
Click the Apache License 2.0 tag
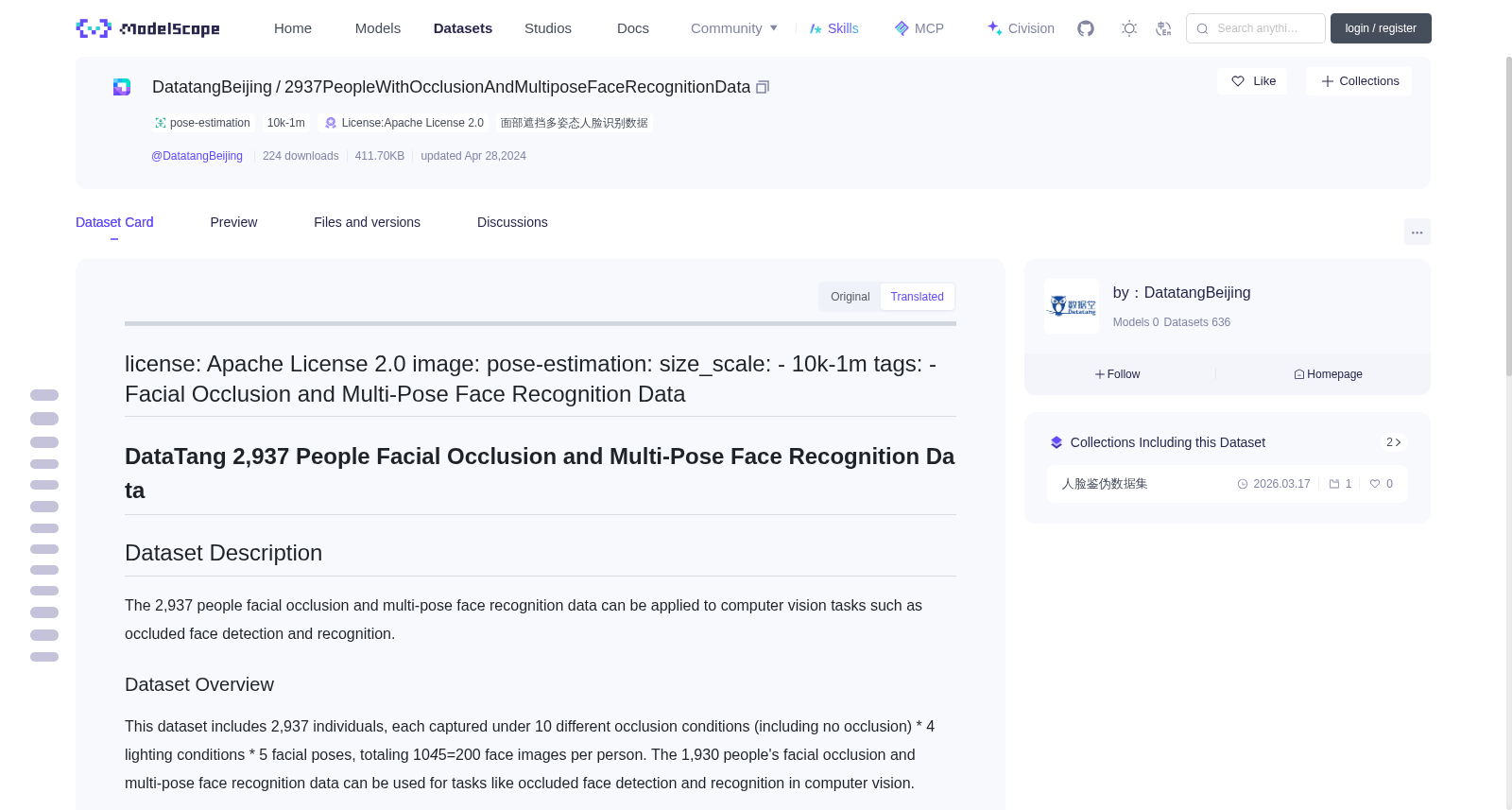click(x=404, y=123)
